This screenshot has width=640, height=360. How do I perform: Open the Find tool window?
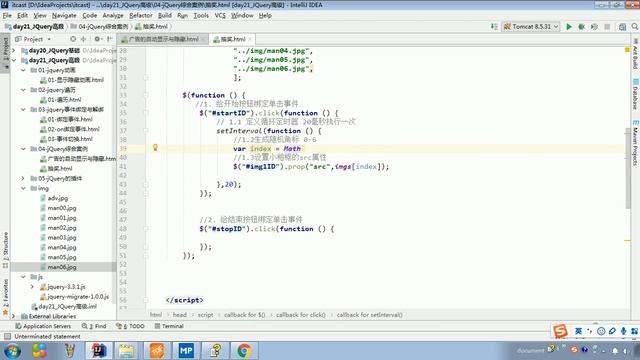[x=94, y=326]
